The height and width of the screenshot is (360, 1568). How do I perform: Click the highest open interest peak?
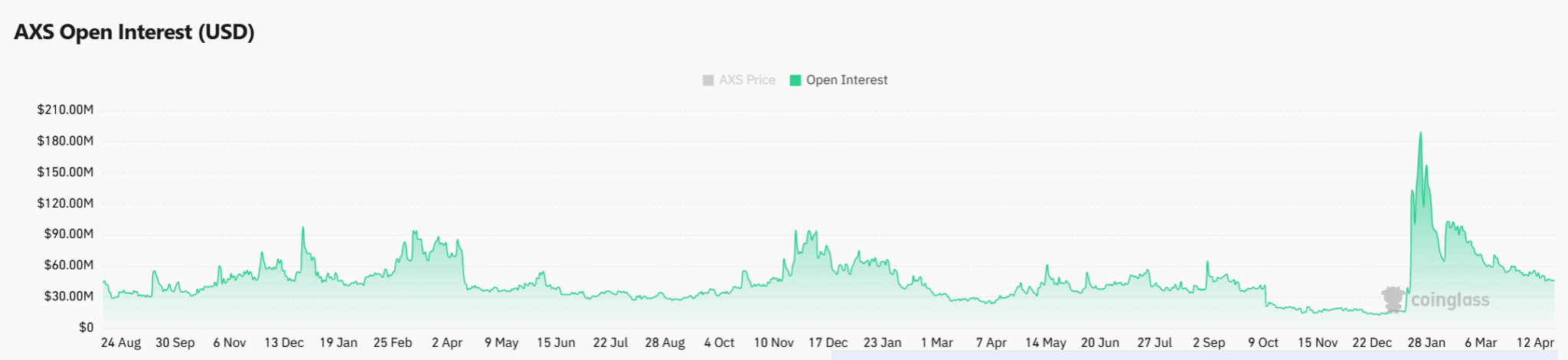1420,133
